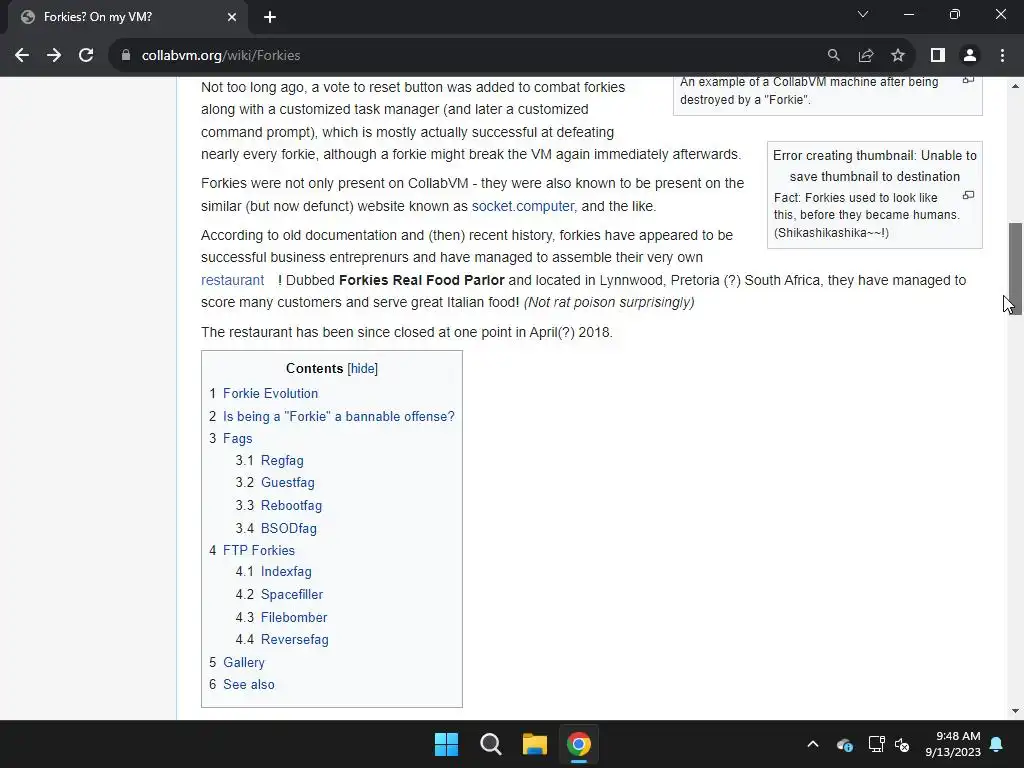Screen dimensions: 1024x768
Task: Open File Explorer from taskbar
Action: pos(535,744)
